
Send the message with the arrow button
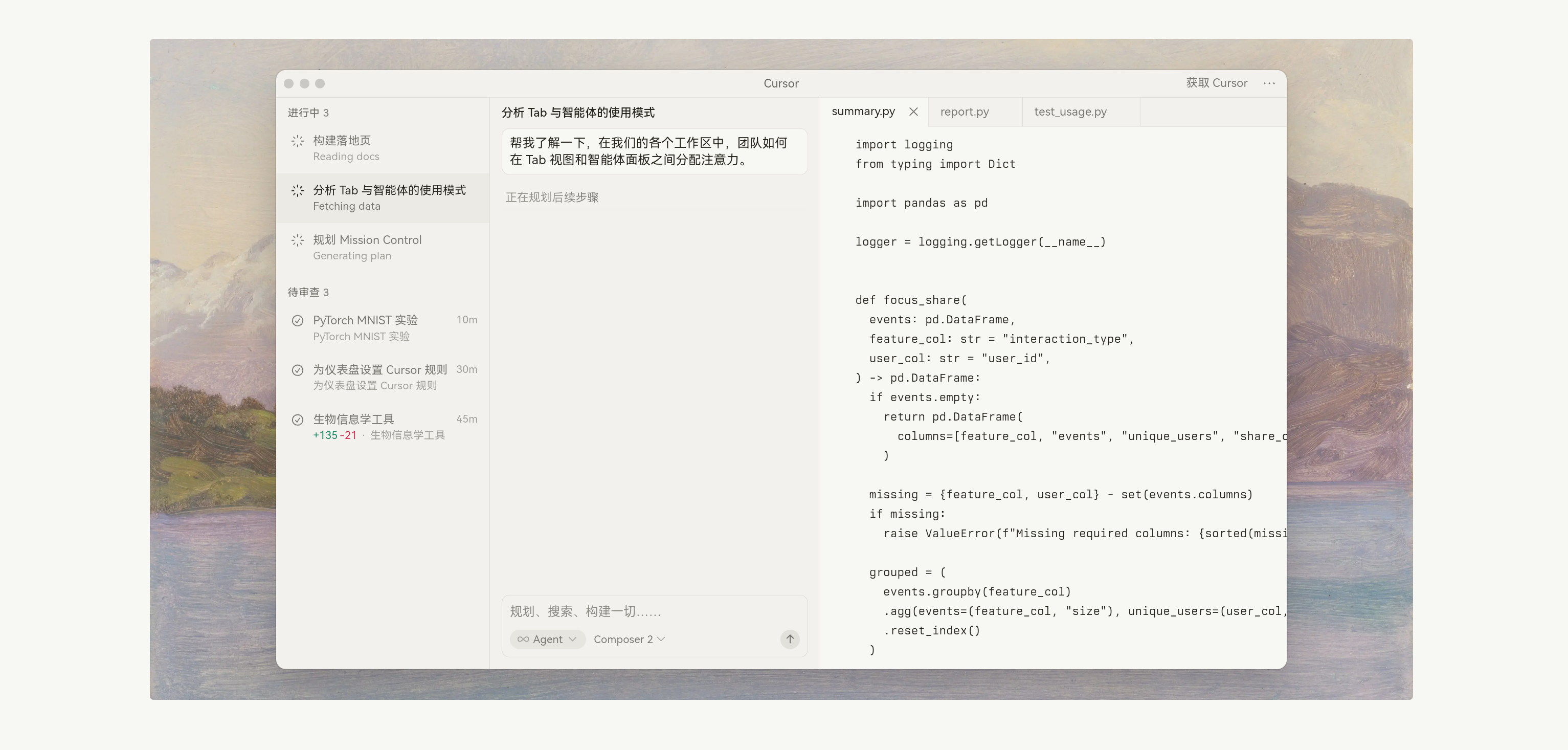(790, 639)
